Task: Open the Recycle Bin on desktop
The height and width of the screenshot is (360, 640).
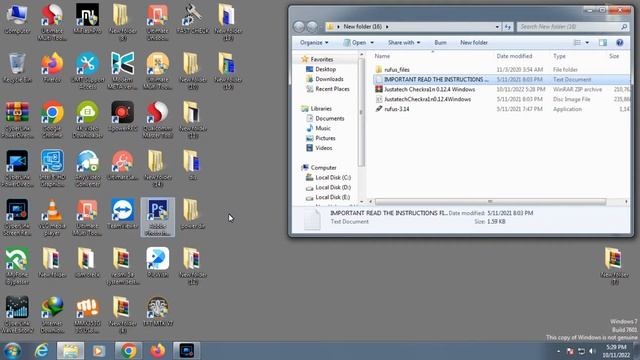Action: pos(17,68)
